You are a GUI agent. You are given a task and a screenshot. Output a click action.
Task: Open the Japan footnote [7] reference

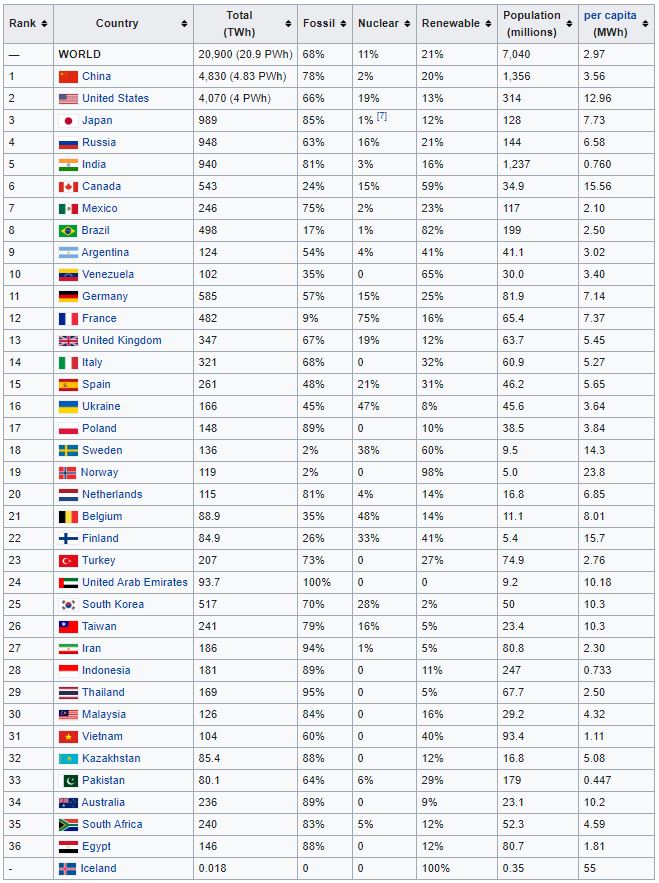pyautogui.click(x=381, y=116)
